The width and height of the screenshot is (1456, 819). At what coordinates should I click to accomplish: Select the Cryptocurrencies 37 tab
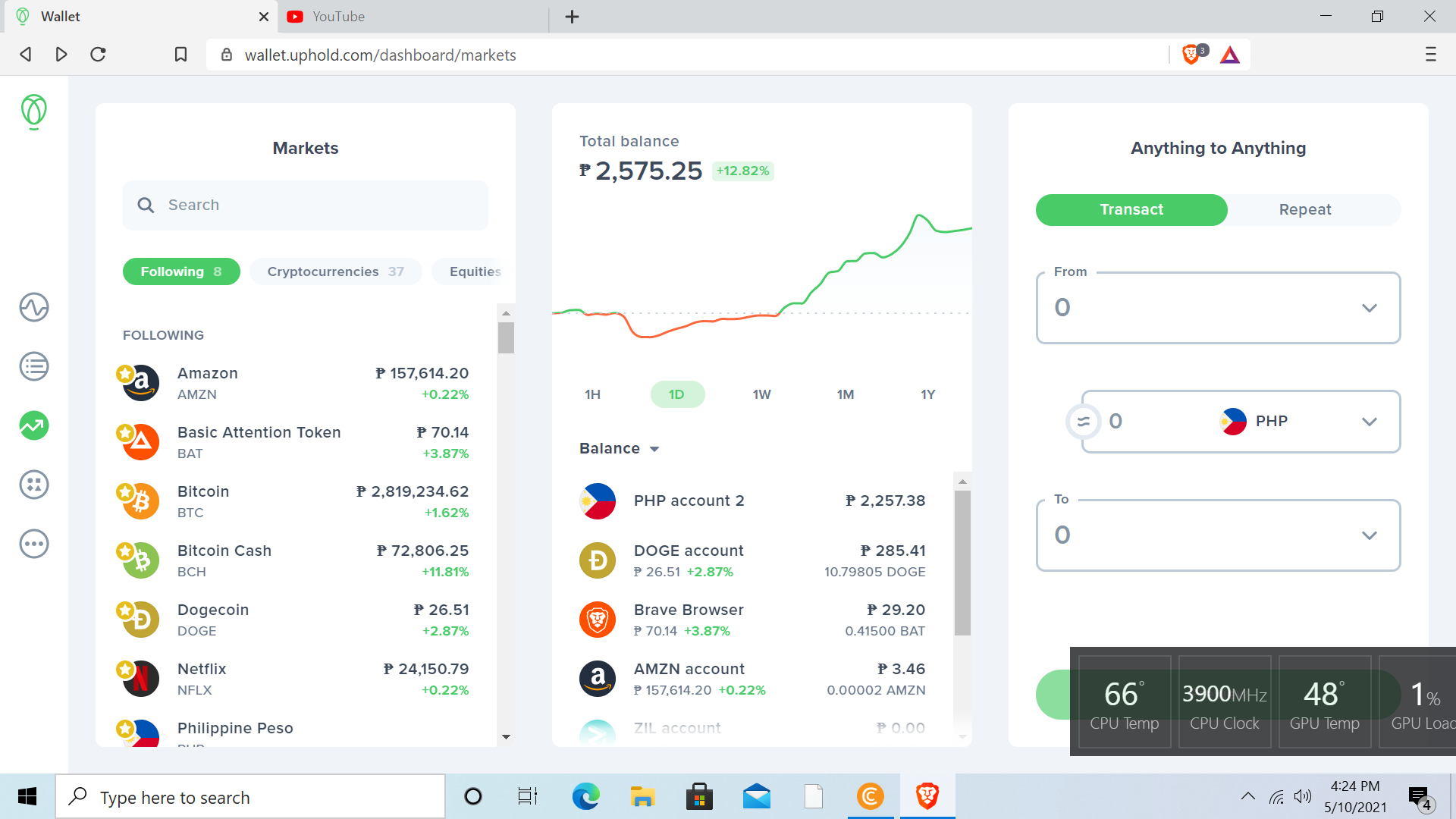point(335,271)
